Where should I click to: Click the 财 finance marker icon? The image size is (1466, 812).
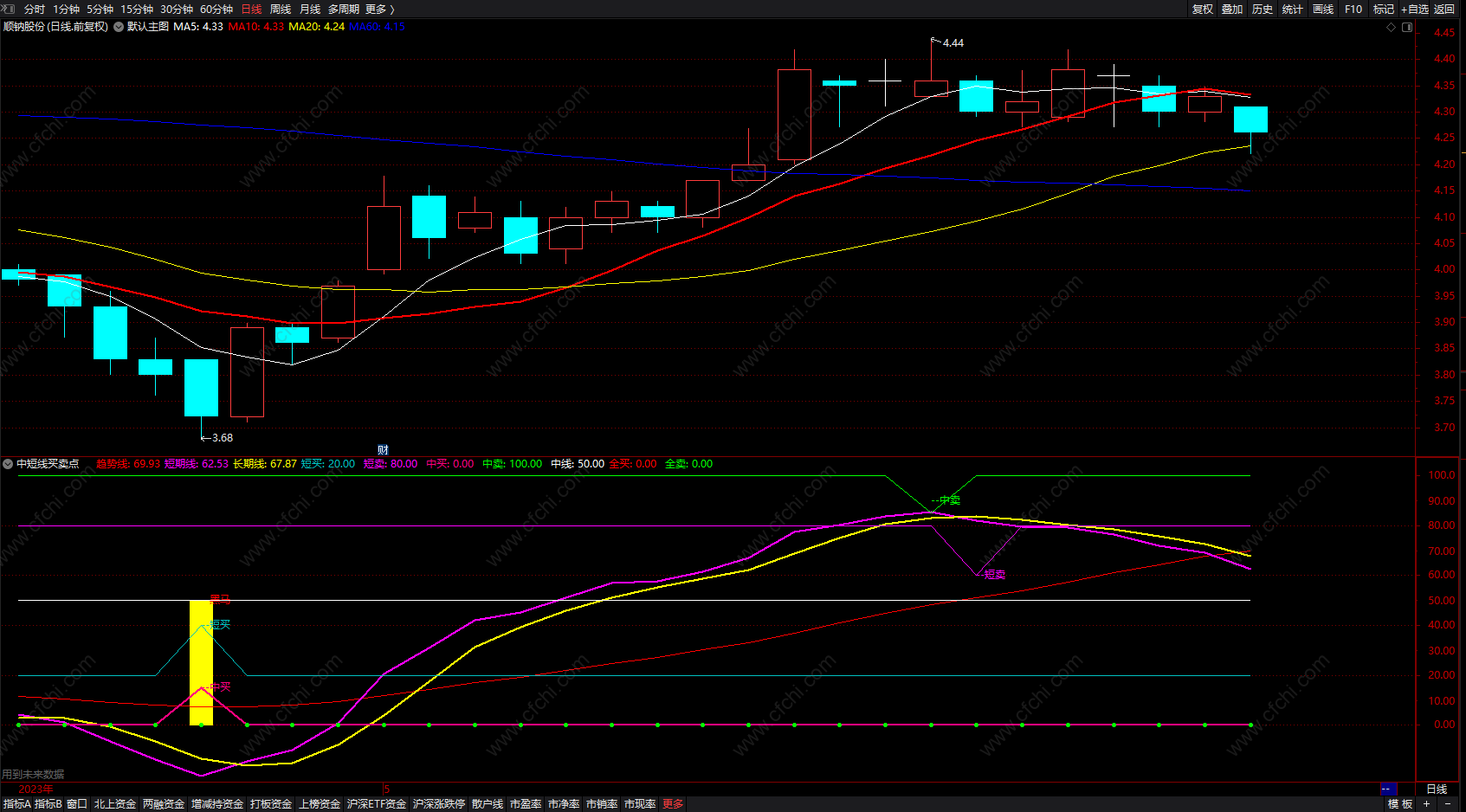click(x=383, y=450)
